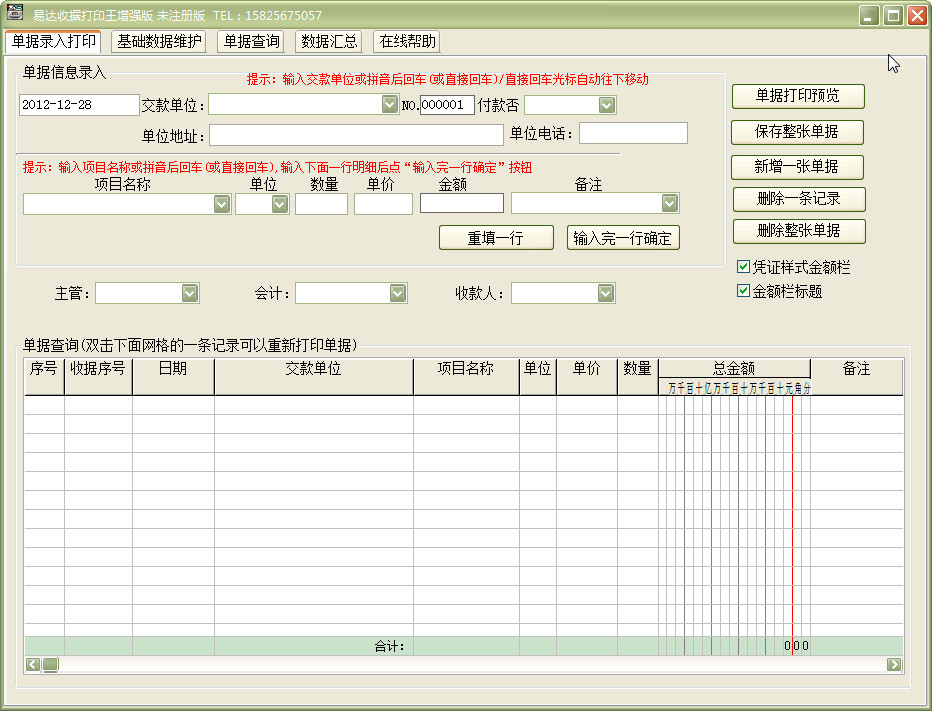This screenshot has width=932, height=711.
Task: Click the app icon in title bar
Action: [x=15, y=13]
